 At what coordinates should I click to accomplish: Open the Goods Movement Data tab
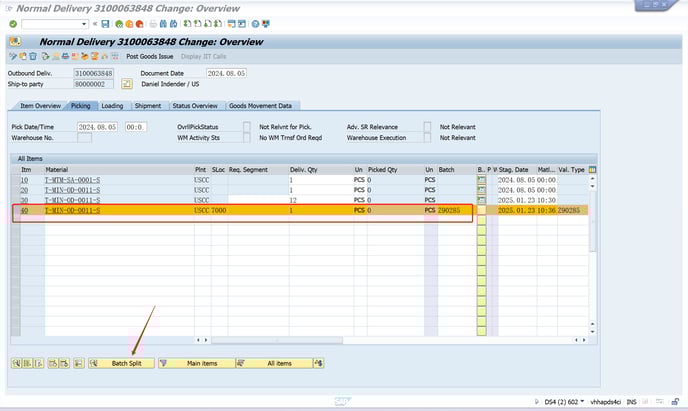point(262,105)
